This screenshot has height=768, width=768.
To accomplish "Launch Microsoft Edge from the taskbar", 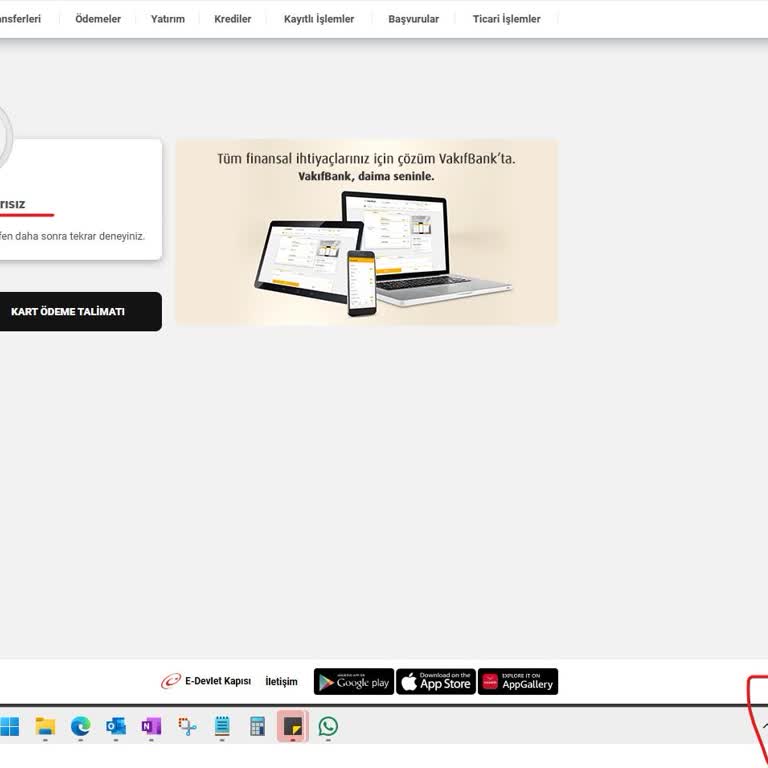I will click(80, 726).
